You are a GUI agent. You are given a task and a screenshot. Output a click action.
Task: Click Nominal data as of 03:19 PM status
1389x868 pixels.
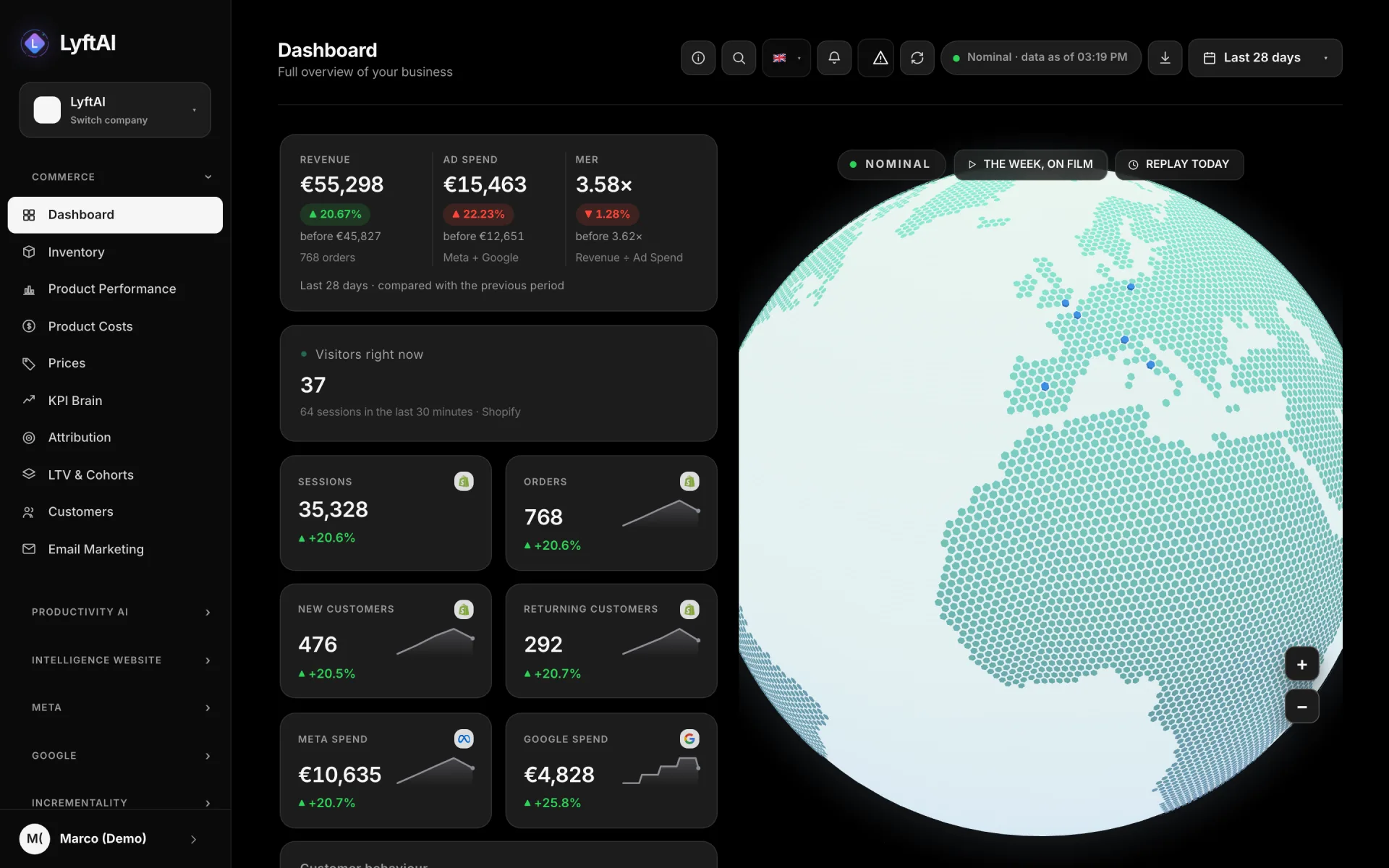[x=1040, y=58]
